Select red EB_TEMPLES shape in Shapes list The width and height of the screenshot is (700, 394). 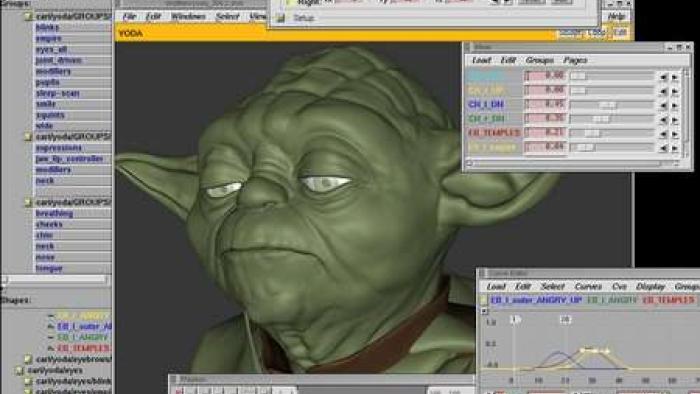(x=83, y=348)
